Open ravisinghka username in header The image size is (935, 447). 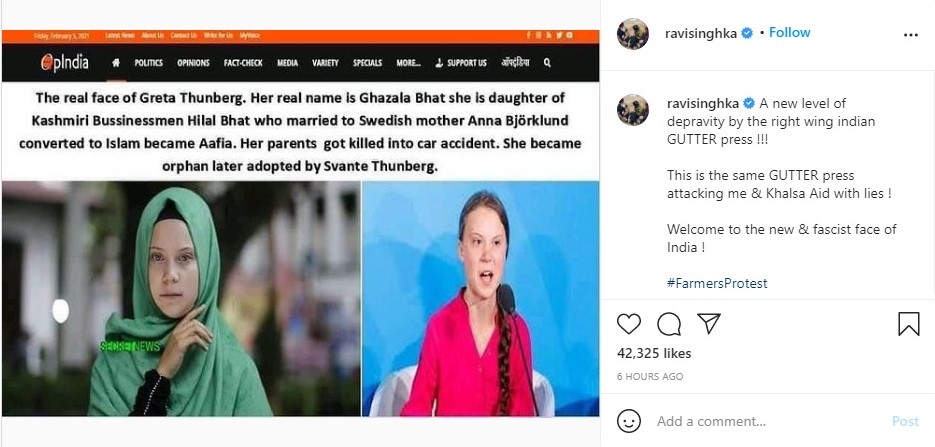pos(701,33)
